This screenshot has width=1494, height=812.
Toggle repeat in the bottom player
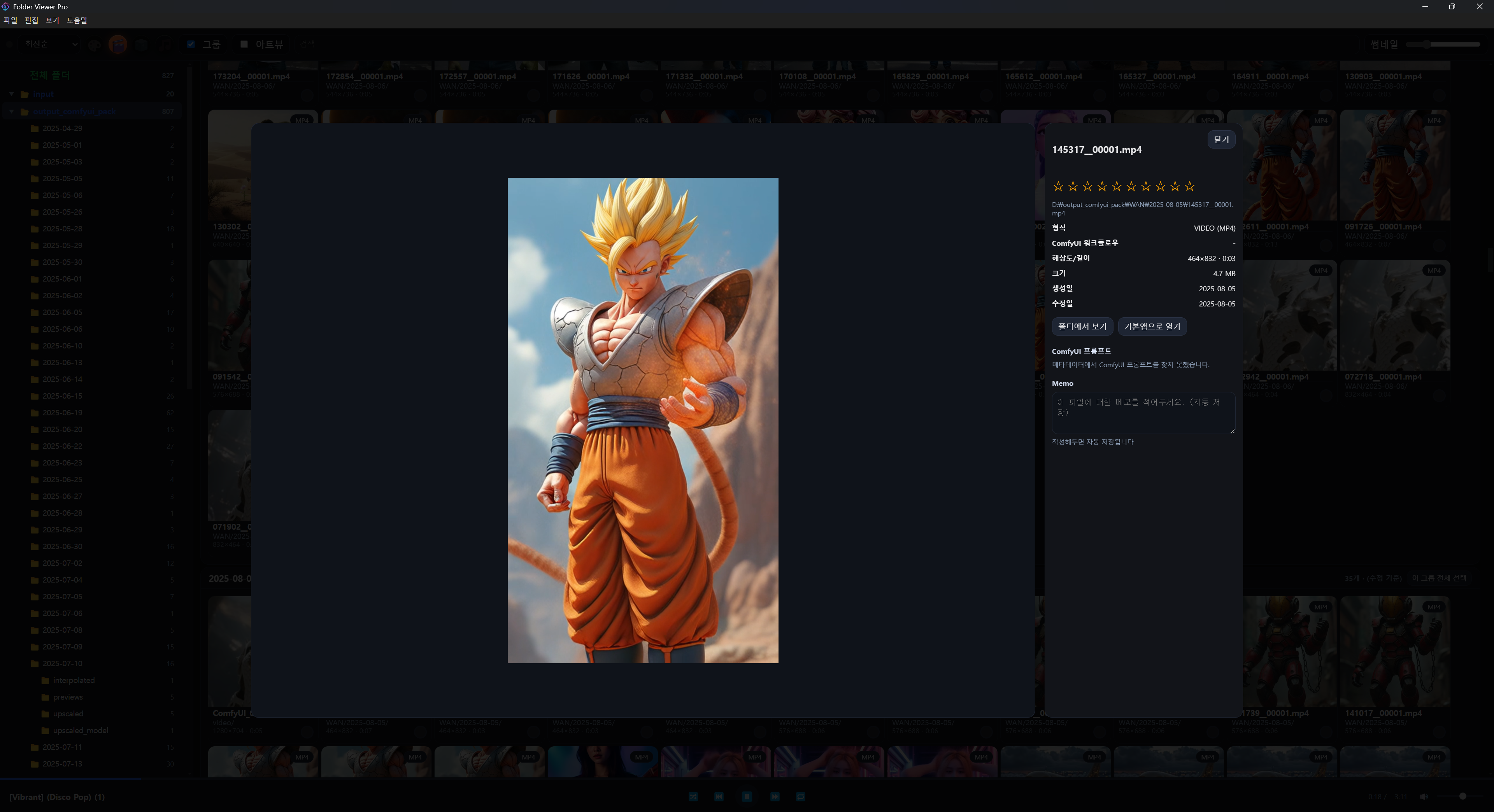[x=800, y=796]
